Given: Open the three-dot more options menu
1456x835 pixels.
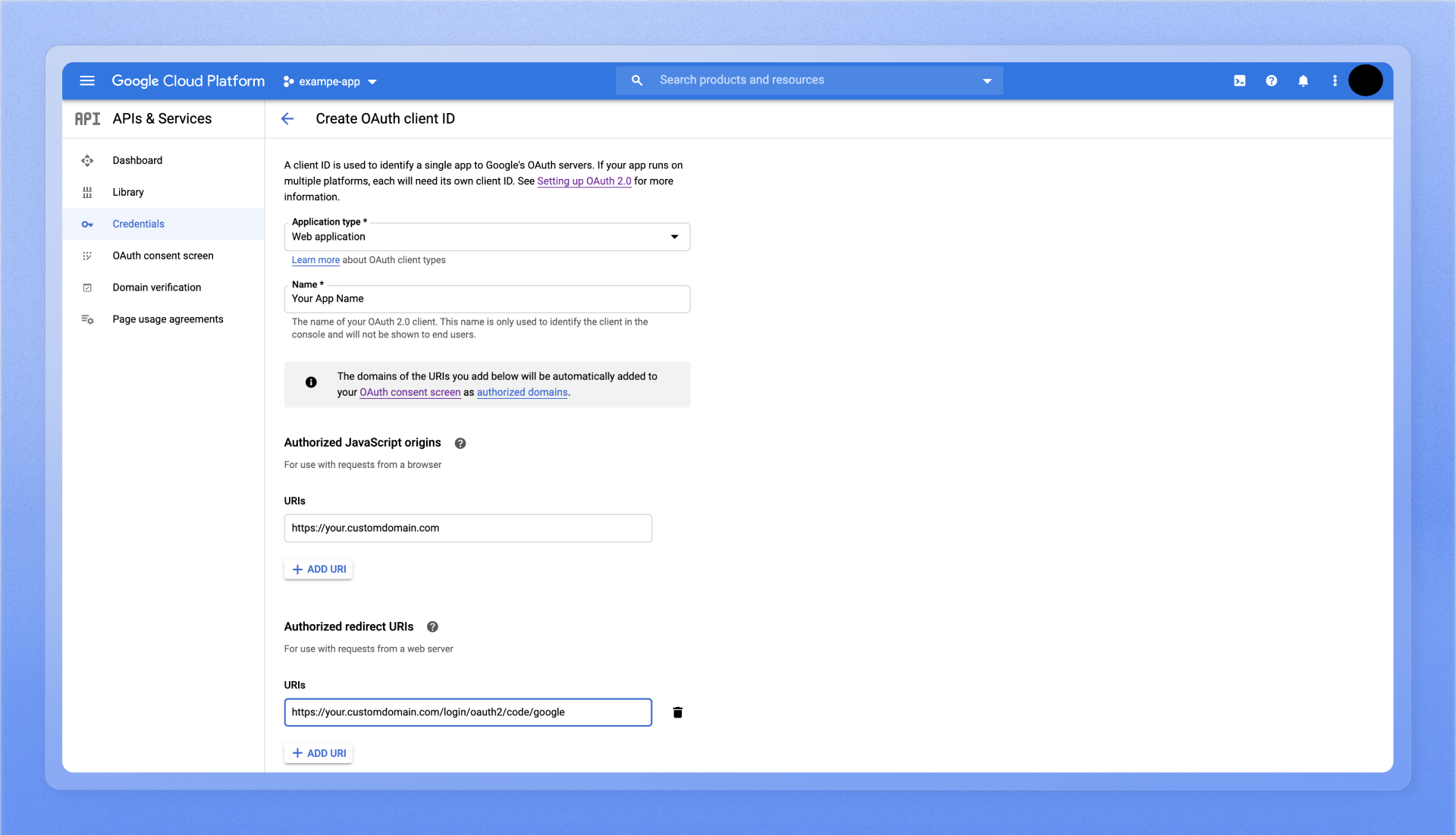Looking at the screenshot, I should [x=1335, y=81].
